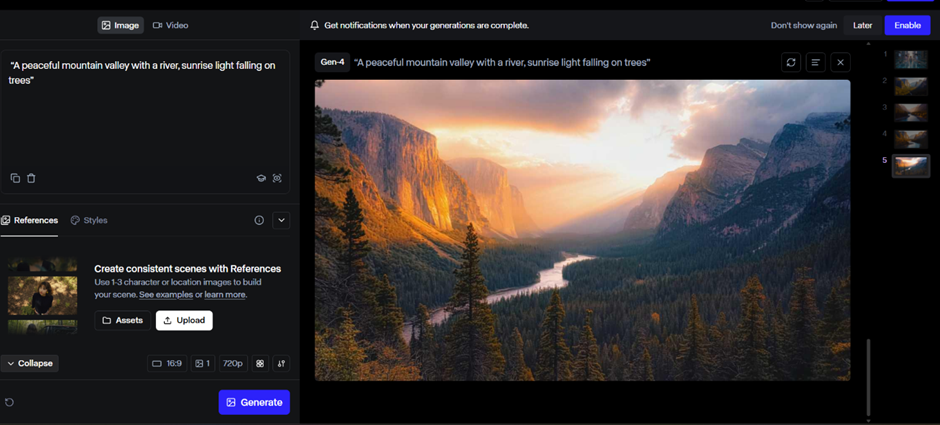Screen dimensions: 940x425
Task: Click the info icon beside Styles
Action: coord(259,220)
